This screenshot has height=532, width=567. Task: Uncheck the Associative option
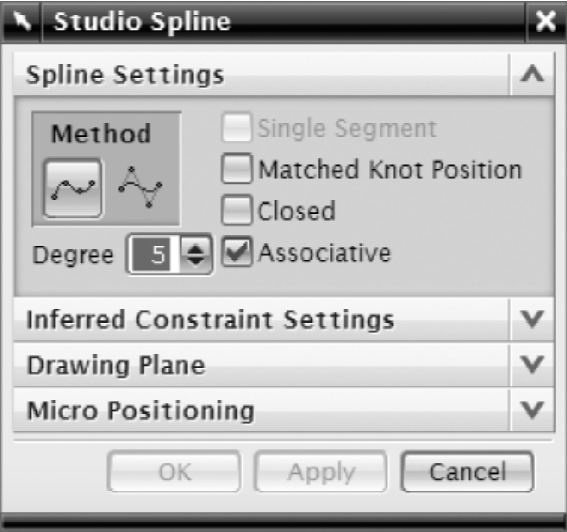click(237, 252)
